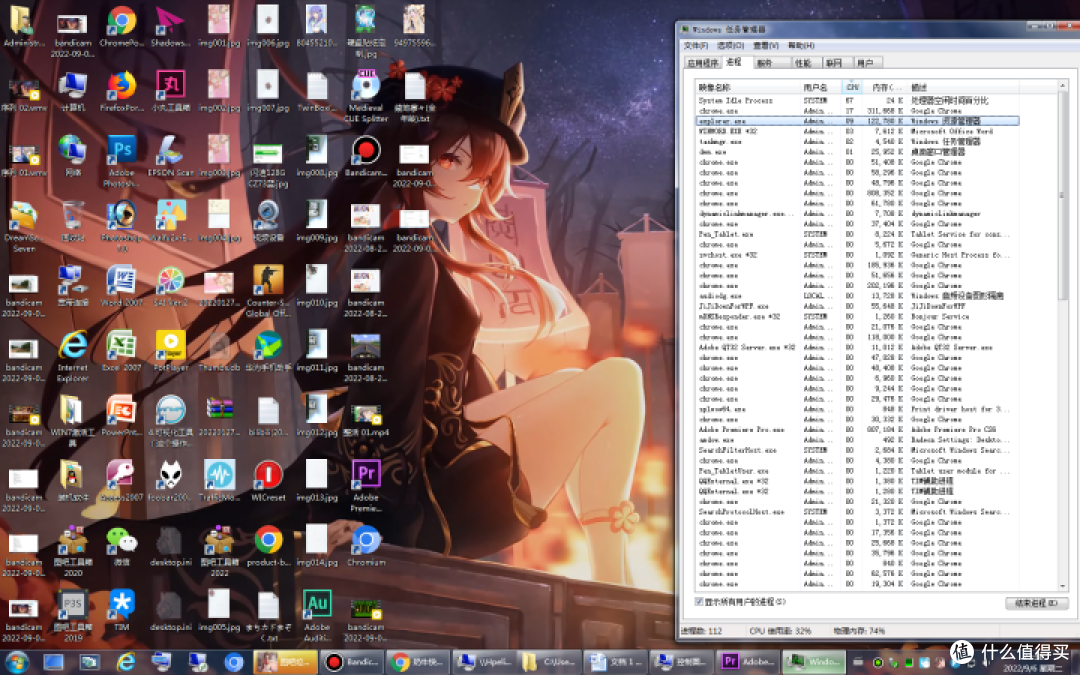Click the process list scroll-up arrow
Viewport: 1080px width, 675px height.
pyautogui.click(x=1063, y=87)
